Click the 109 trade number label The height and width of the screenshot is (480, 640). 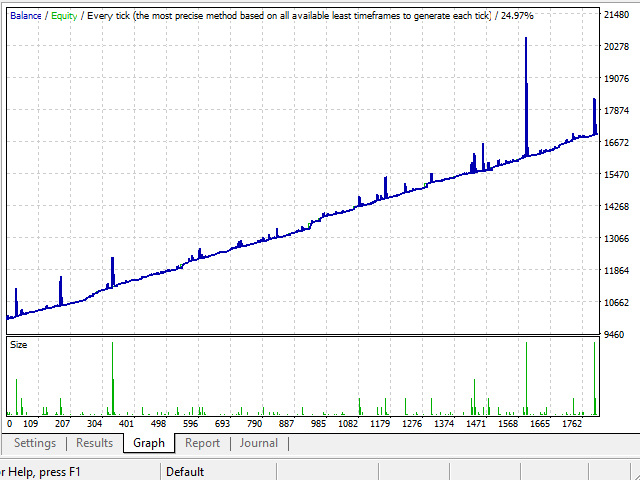point(31,424)
